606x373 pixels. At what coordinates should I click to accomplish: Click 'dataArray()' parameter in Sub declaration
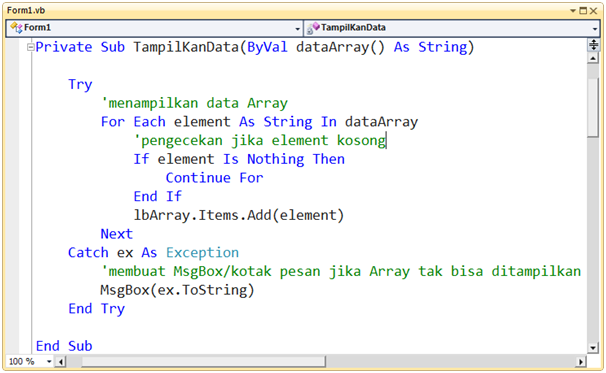[x=340, y=47]
